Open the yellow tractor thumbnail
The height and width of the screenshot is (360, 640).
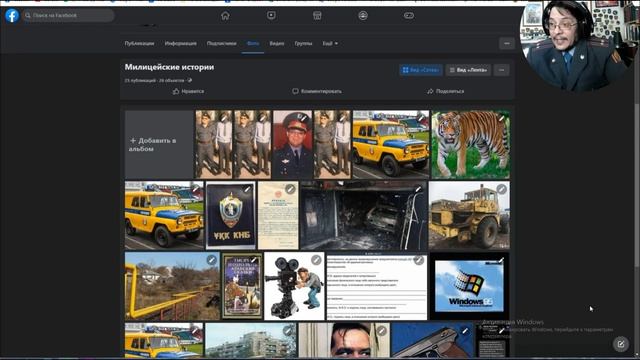click(x=469, y=215)
